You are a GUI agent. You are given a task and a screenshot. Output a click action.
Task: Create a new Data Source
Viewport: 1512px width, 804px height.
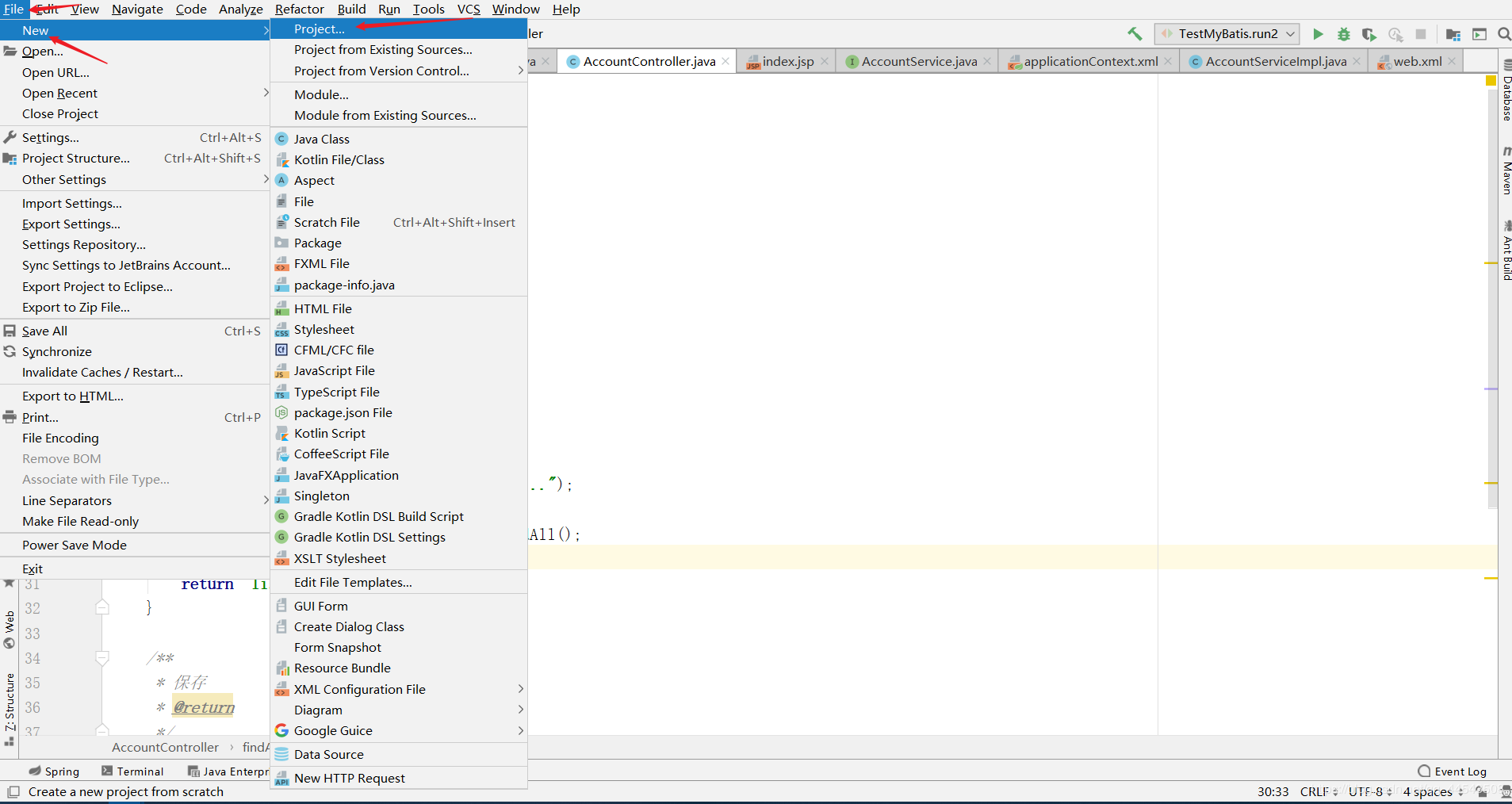tap(399, 754)
